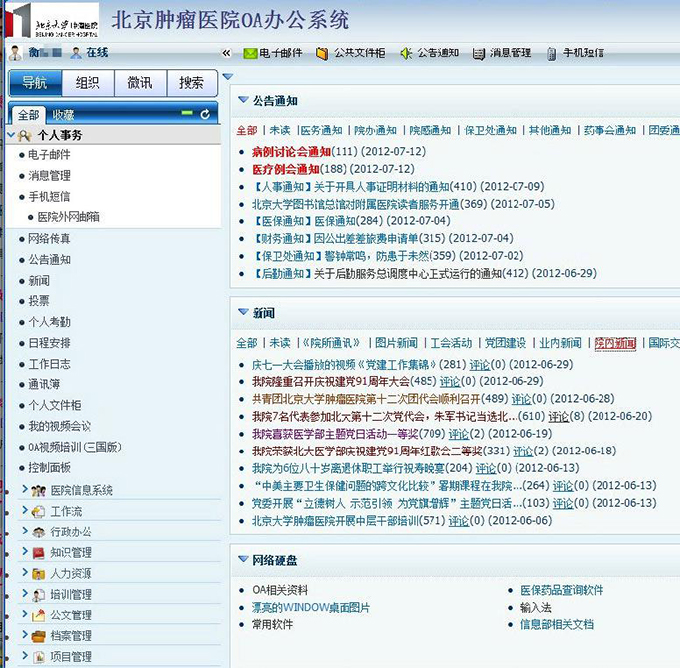Click the 个人事务 people icon
Viewport: 680px width, 668px height.
(25, 136)
